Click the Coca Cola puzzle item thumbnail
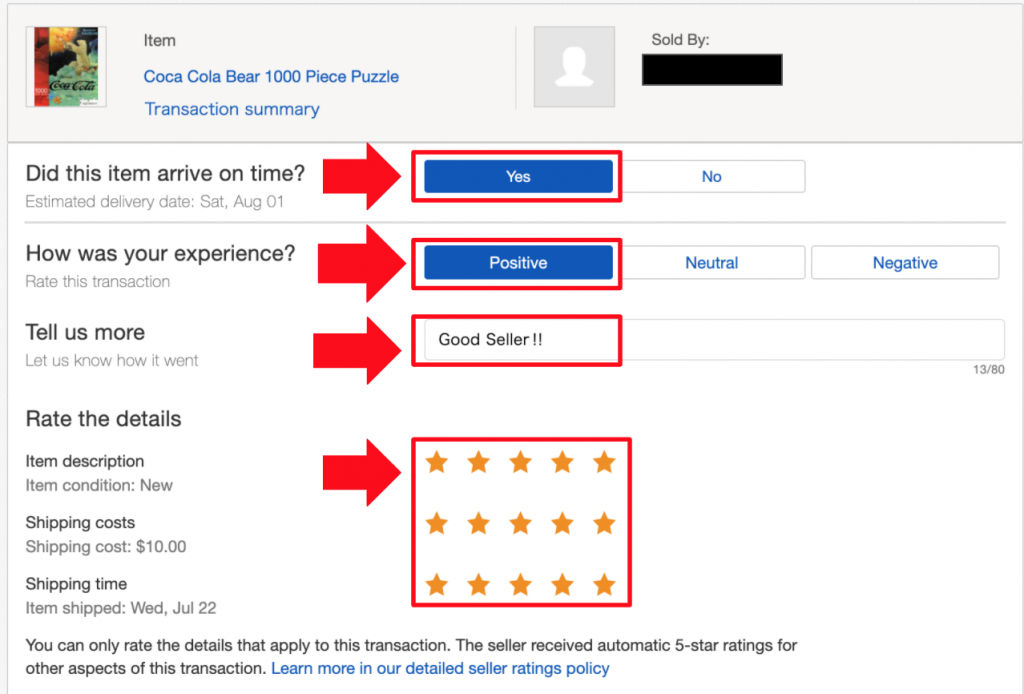1024x694 pixels. click(x=66, y=67)
